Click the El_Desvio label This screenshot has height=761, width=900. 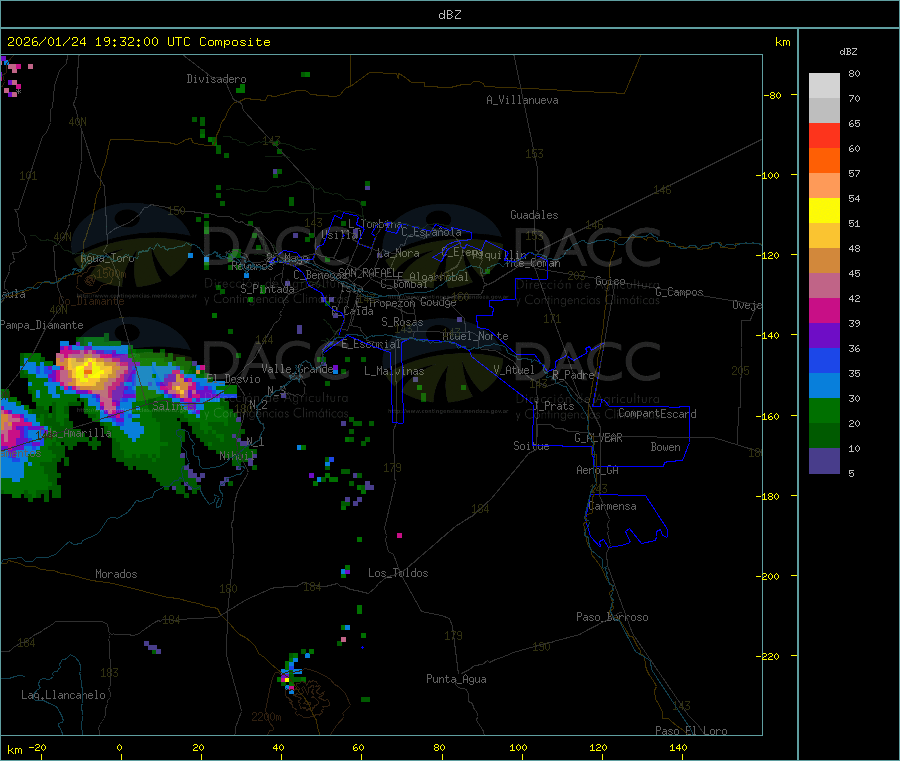234,379
